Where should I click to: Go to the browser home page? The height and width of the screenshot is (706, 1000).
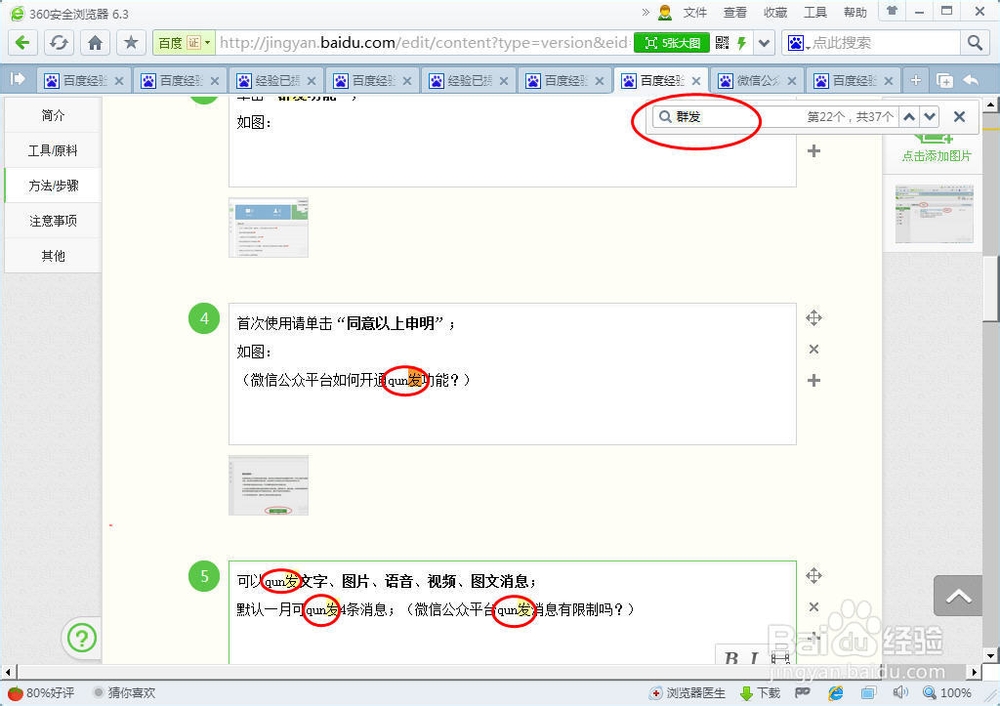pyautogui.click(x=95, y=43)
